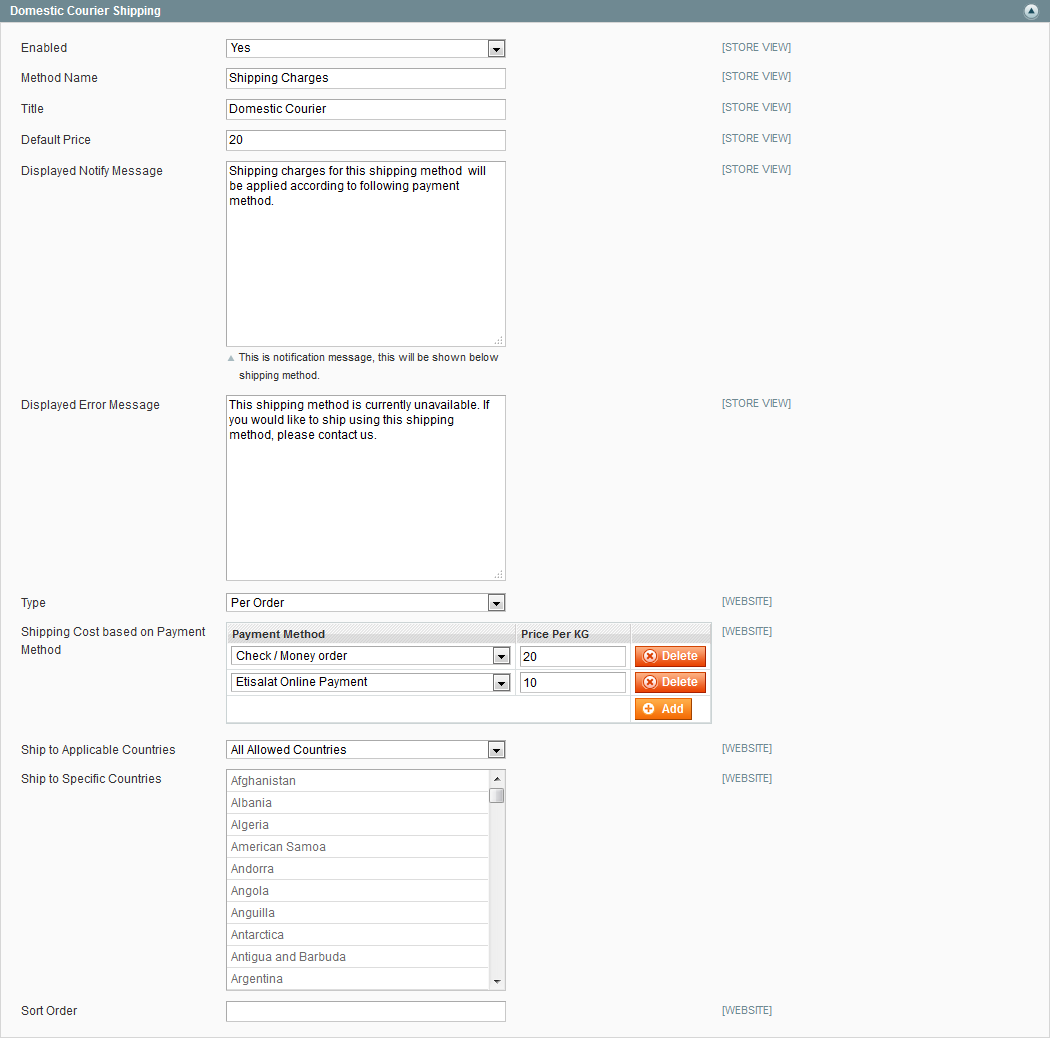Click into the Sort Order field
This screenshot has height=1039, width=1055.
(365, 1011)
